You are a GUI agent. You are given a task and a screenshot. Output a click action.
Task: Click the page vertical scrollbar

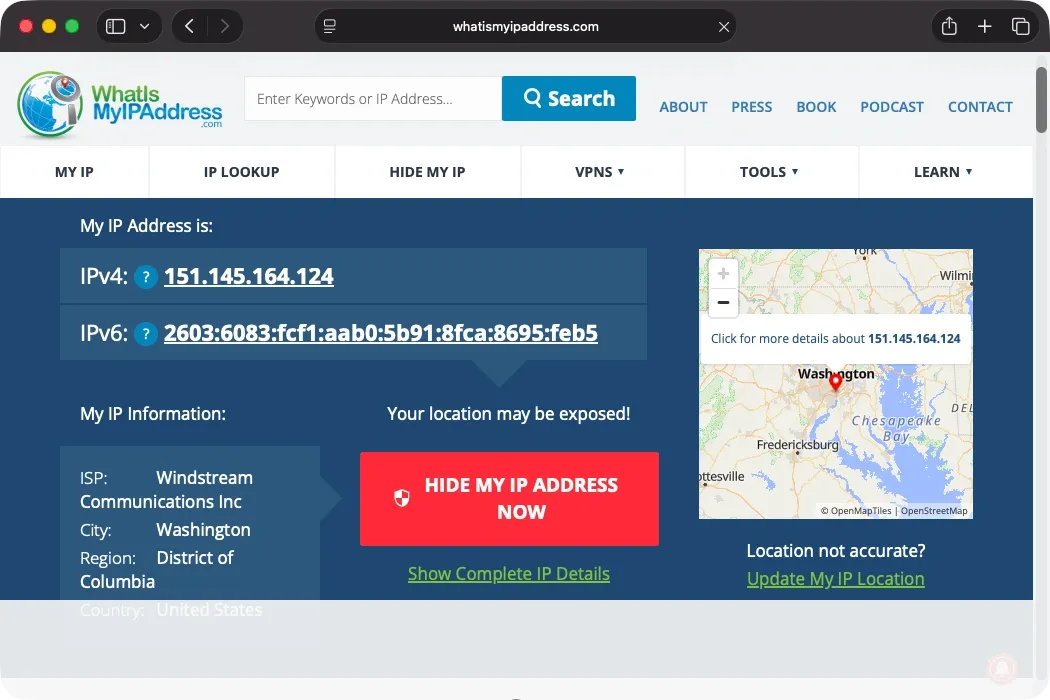click(1041, 100)
